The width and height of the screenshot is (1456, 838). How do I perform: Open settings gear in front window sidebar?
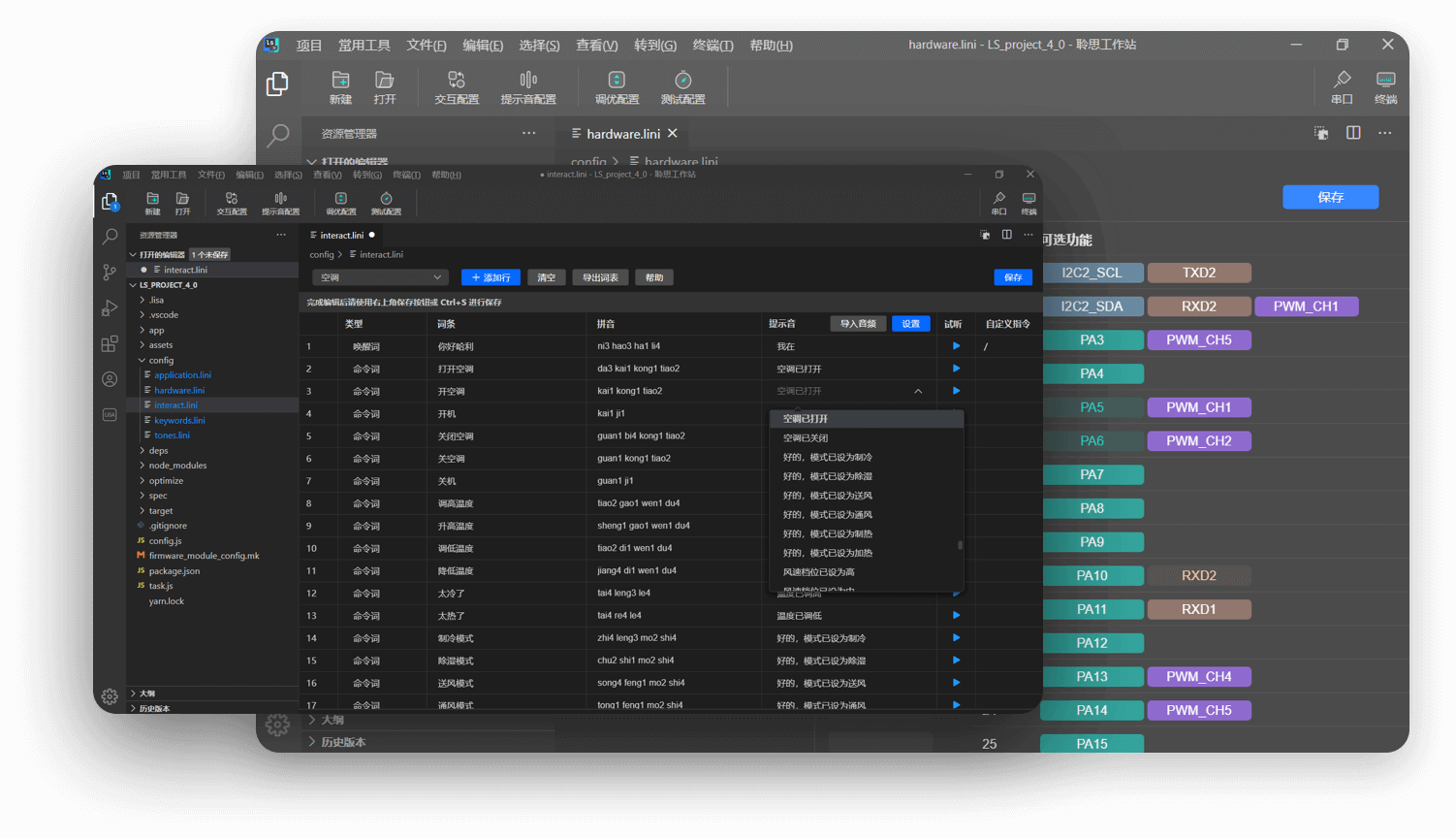pos(110,696)
